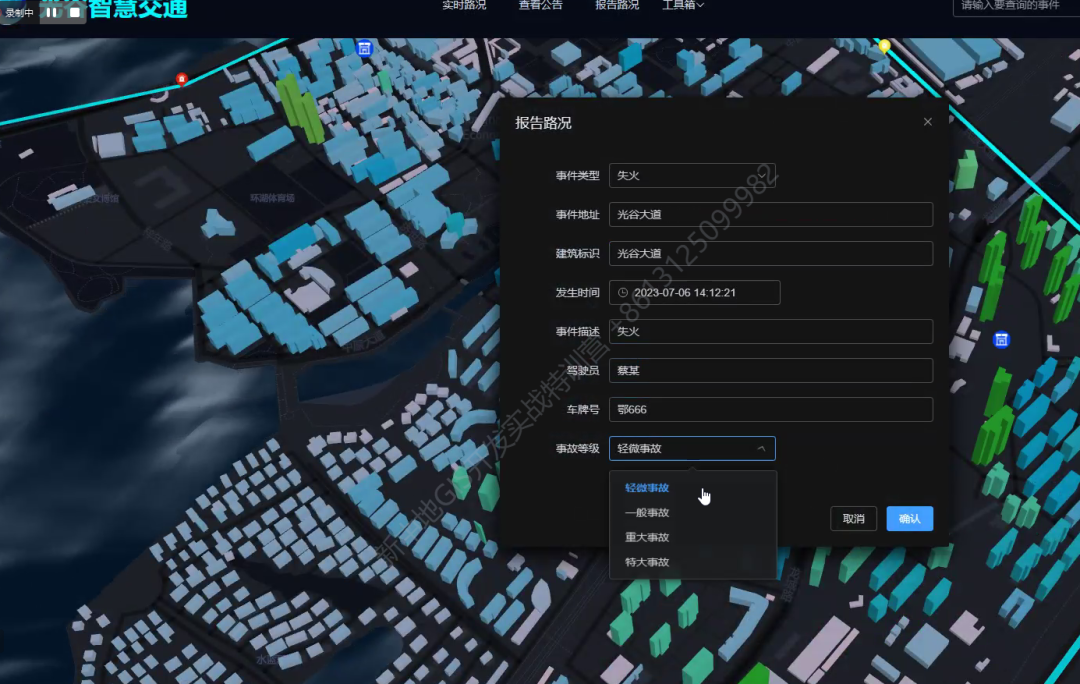Pause the screen recording

point(52,12)
